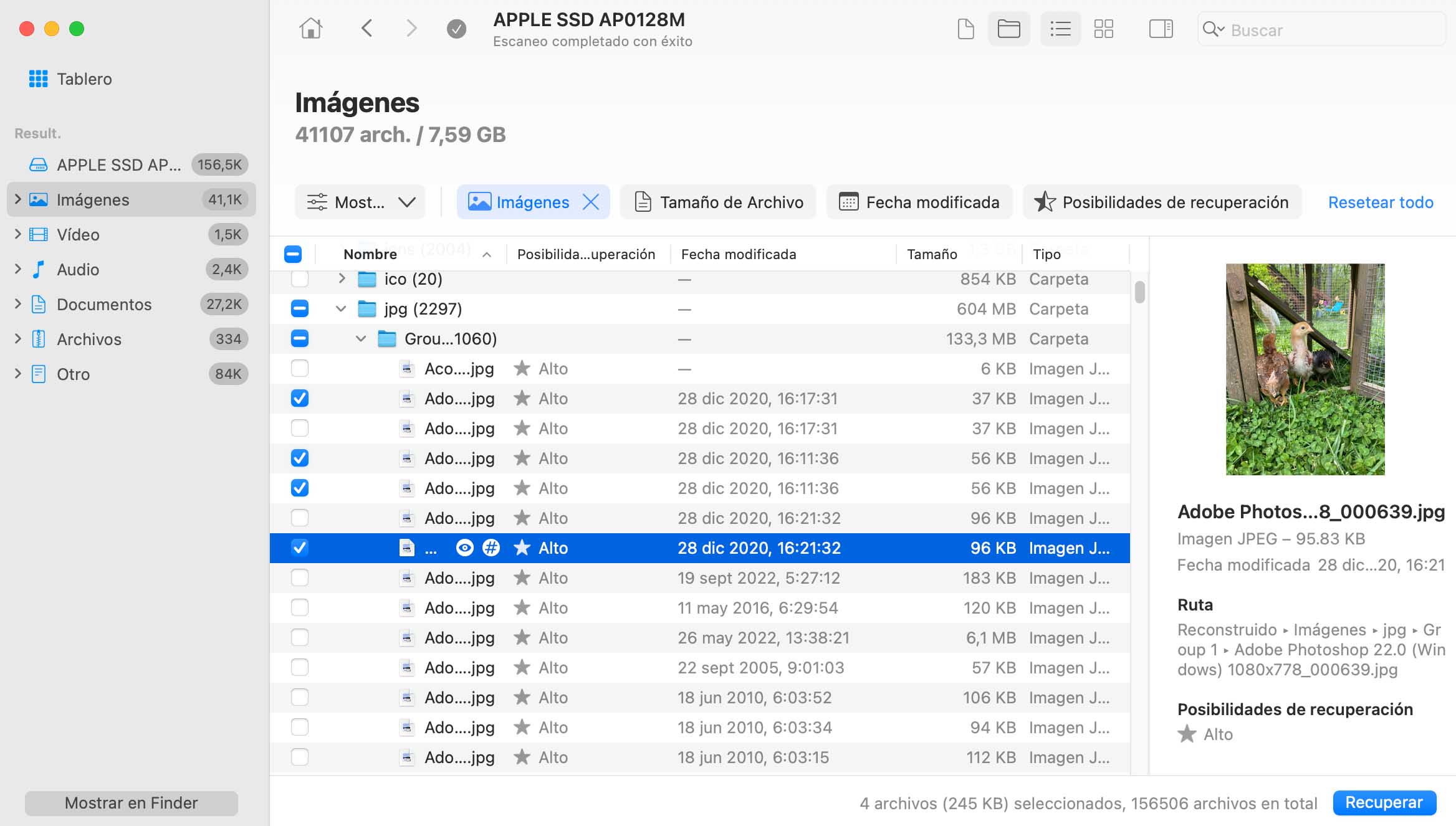
Task: Switch to grid view with the four-squares icon
Action: pyautogui.click(x=1104, y=28)
